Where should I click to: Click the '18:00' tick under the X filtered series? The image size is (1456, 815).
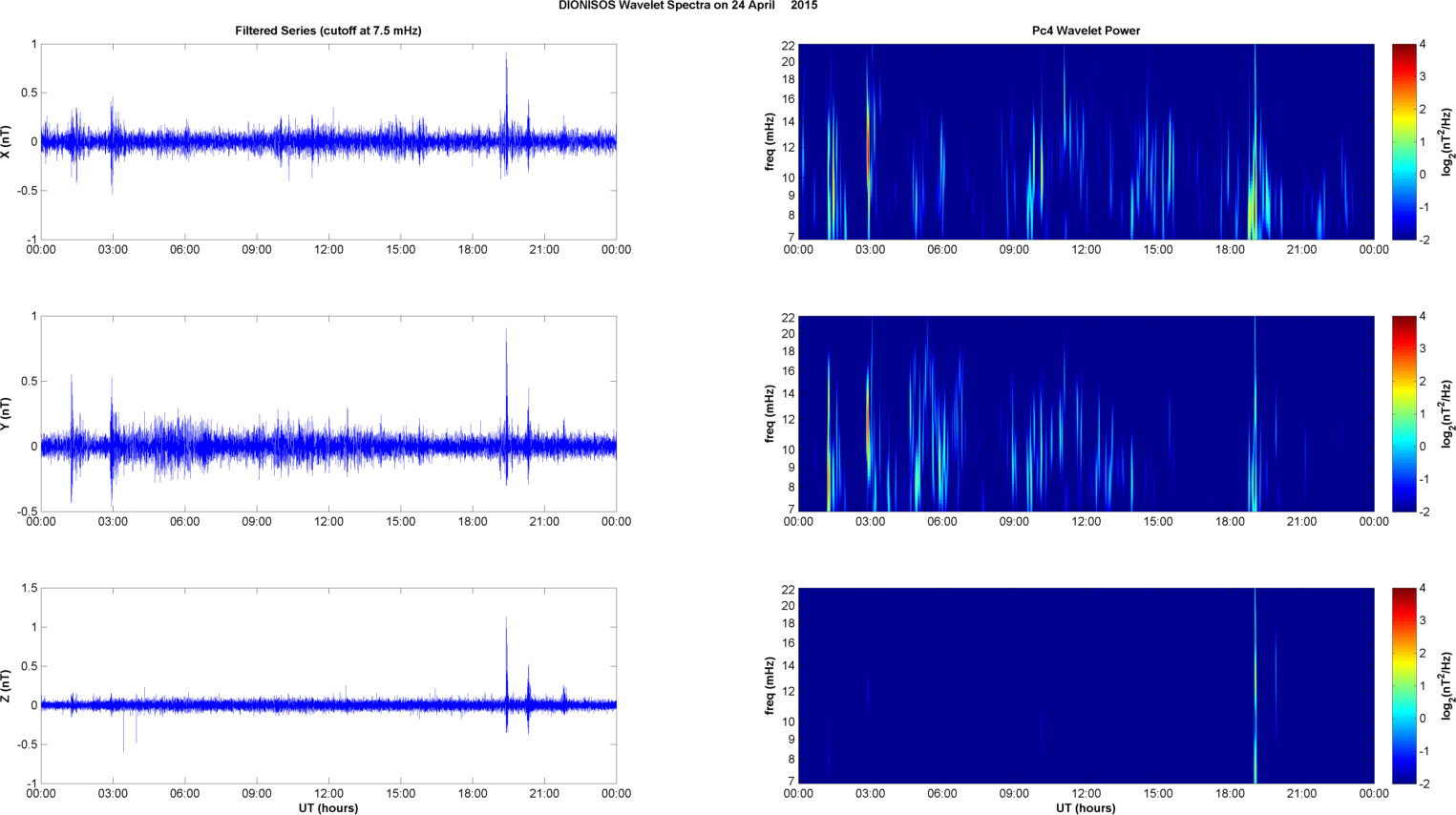point(473,250)
